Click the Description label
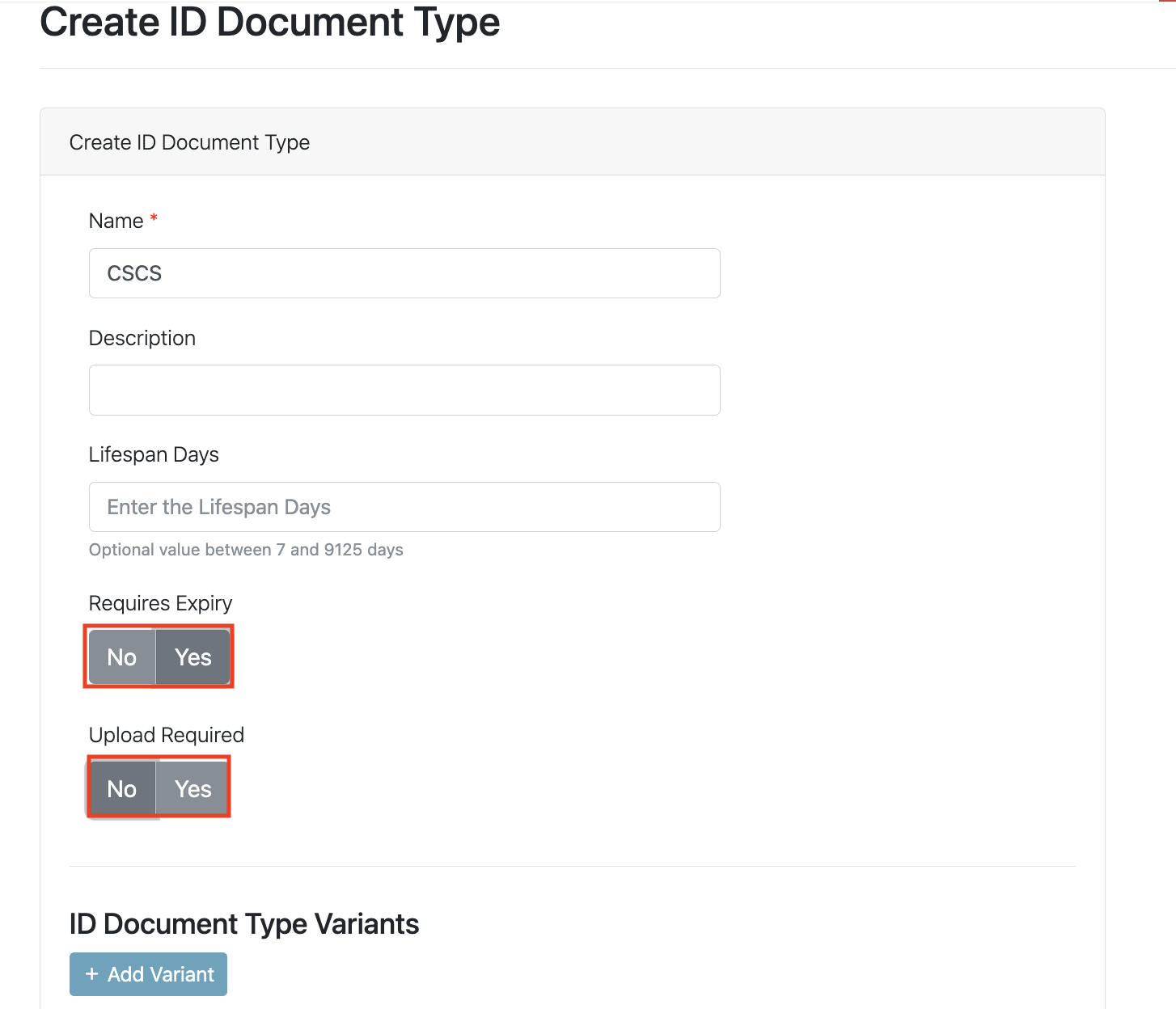 tap(142, 338)
